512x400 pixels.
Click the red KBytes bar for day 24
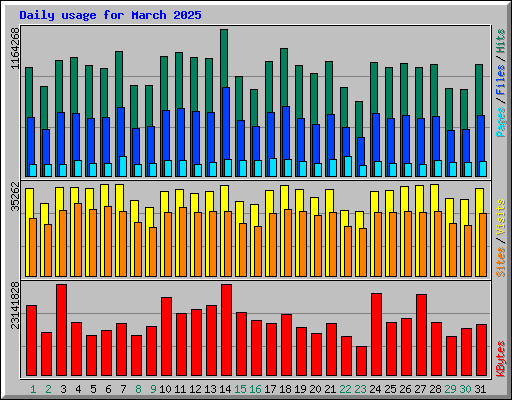(x=376, y=335)
